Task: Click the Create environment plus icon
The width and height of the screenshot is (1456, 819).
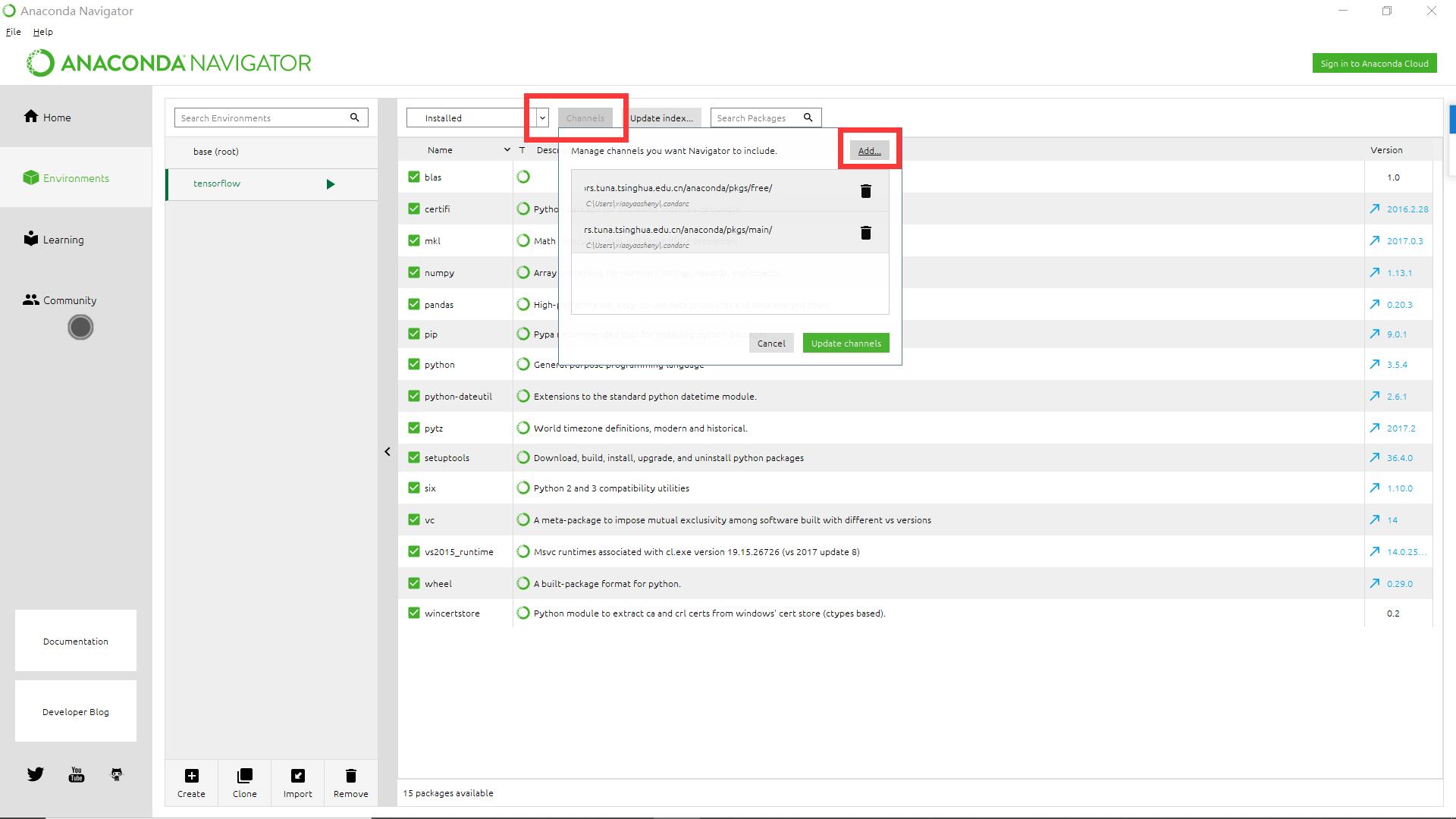Action: click(x=191, y=776)
